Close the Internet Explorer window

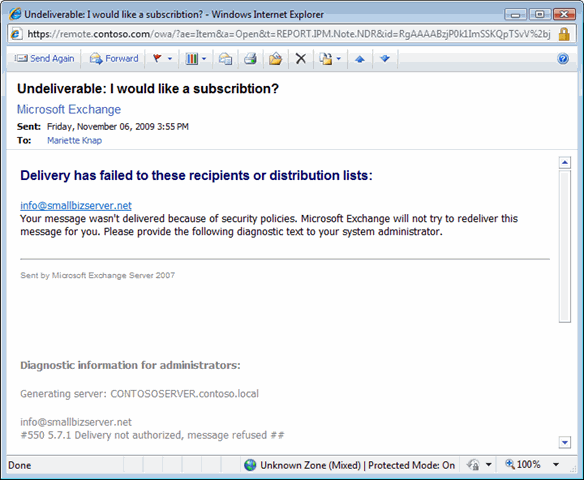(x=564, y=15)
